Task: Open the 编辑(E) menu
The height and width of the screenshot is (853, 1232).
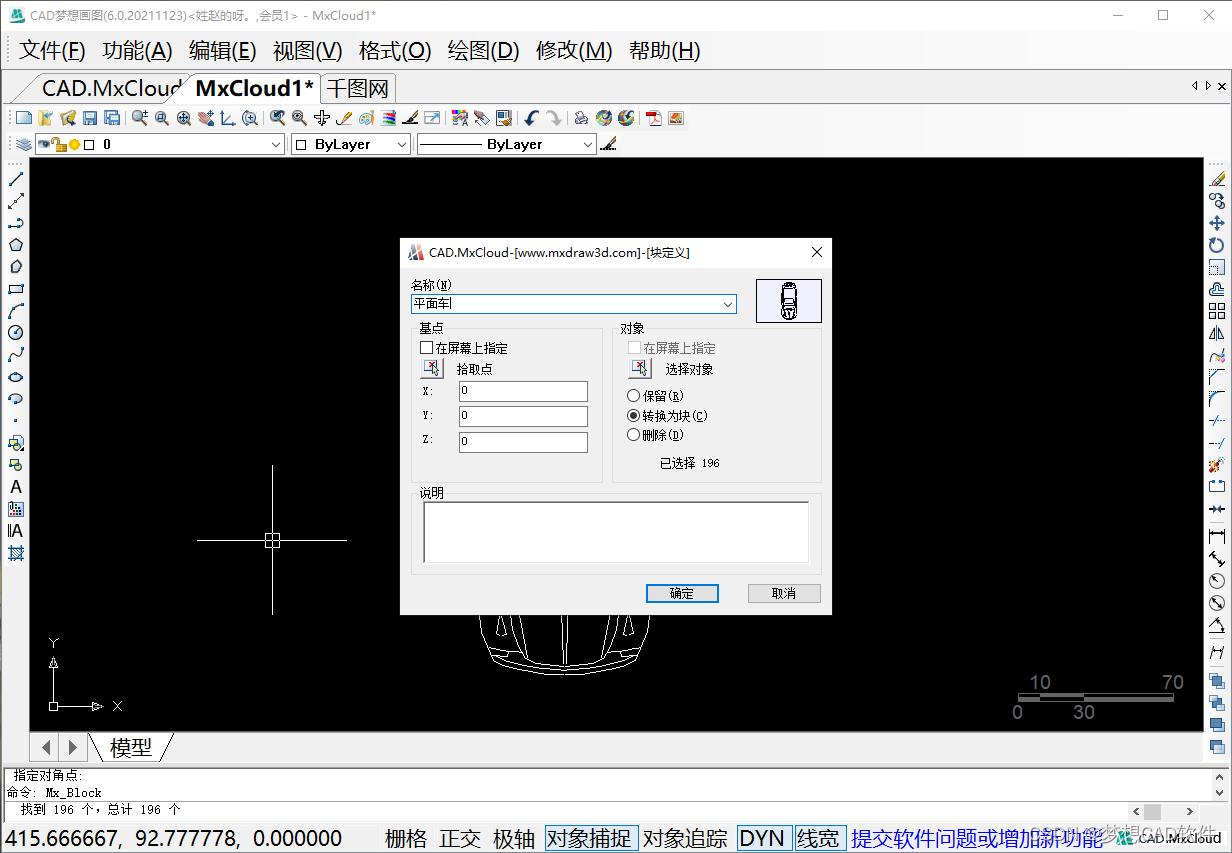Action: click(x=223, y=51)
